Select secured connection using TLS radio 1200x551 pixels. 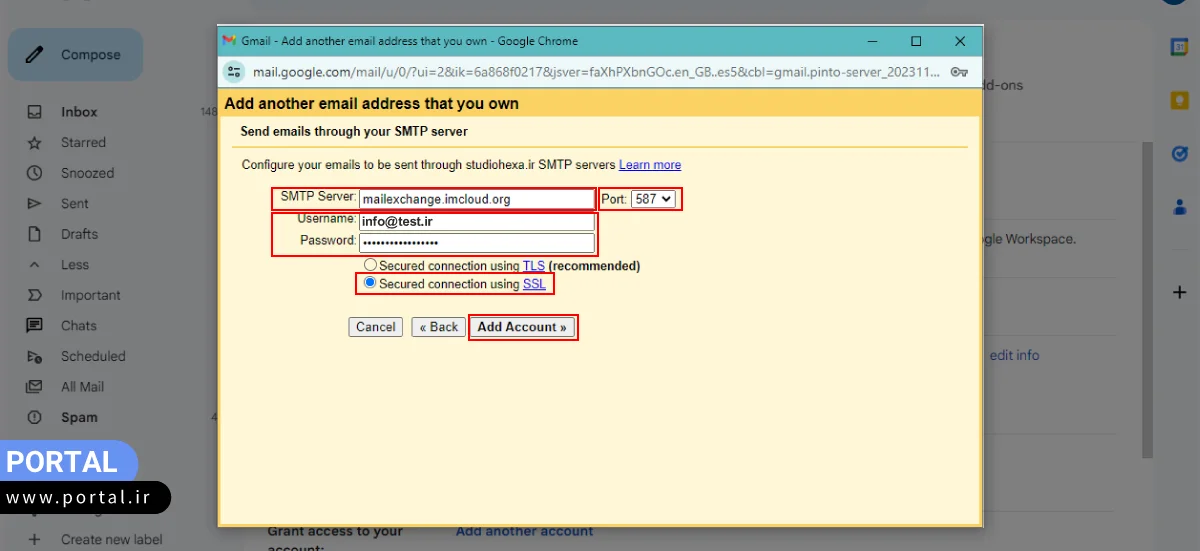pos(370,266)
